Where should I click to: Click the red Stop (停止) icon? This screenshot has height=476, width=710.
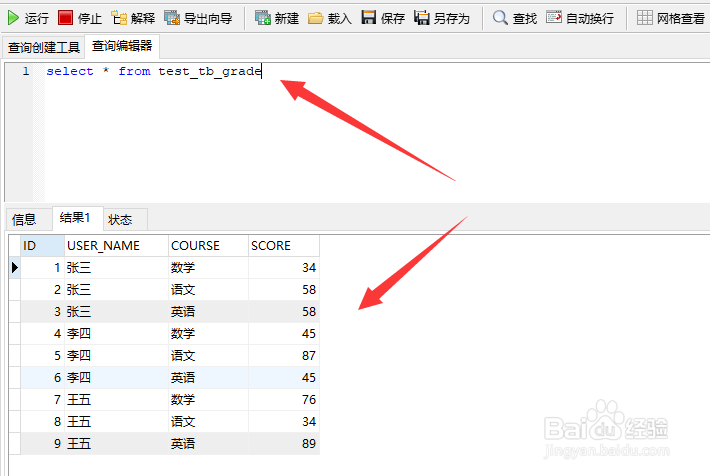pos(65,18)
